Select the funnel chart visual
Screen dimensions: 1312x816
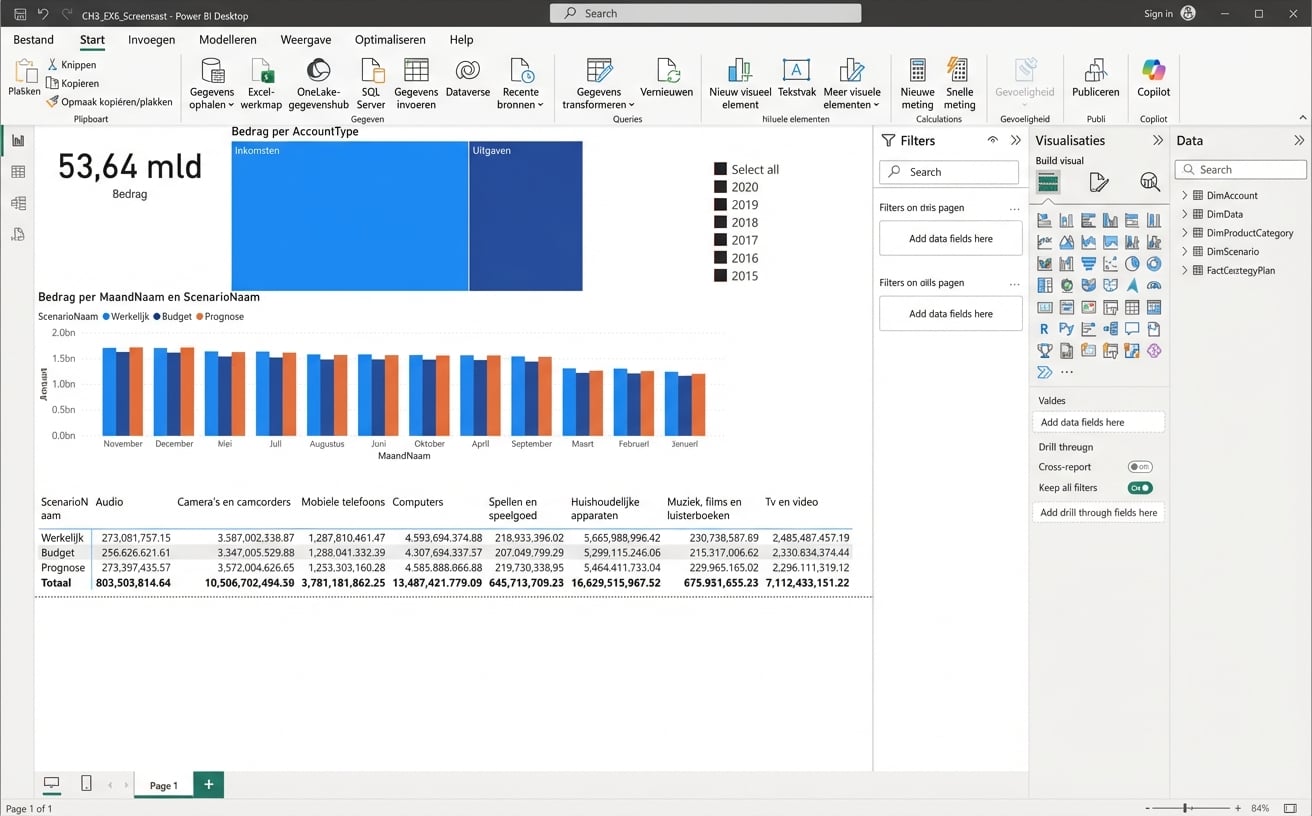[1089, 263]
